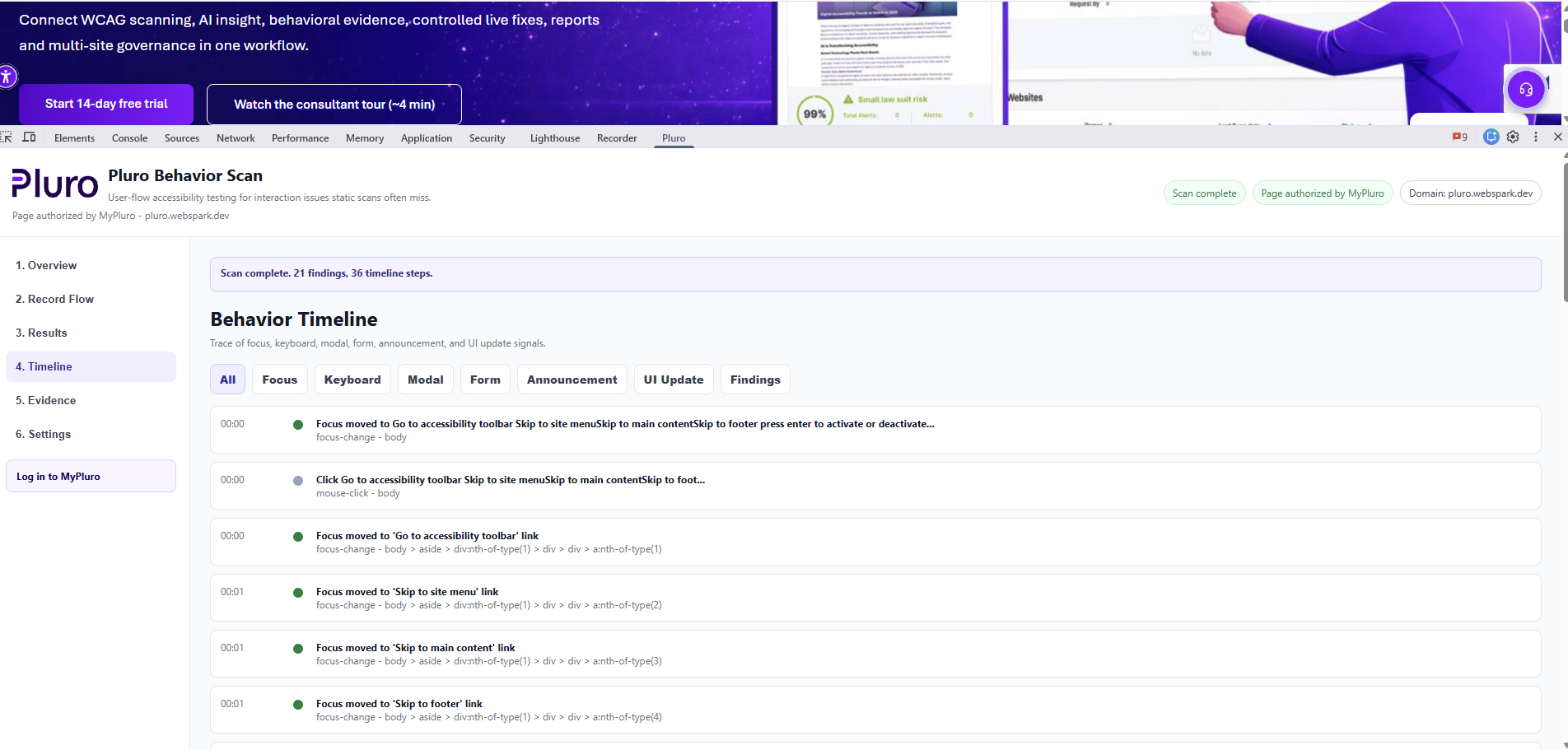The width and height of the screenshot is (1568, 750).
Task: Open the Network tab
Action: tap(236, 138)
